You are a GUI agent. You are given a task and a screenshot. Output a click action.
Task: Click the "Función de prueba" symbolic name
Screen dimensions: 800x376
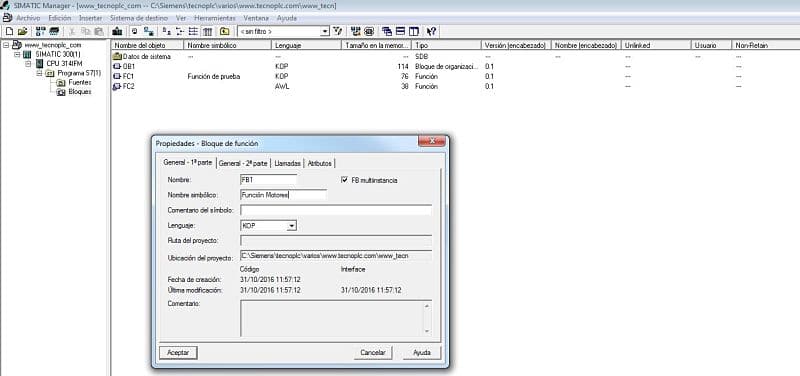coord(214,77)
